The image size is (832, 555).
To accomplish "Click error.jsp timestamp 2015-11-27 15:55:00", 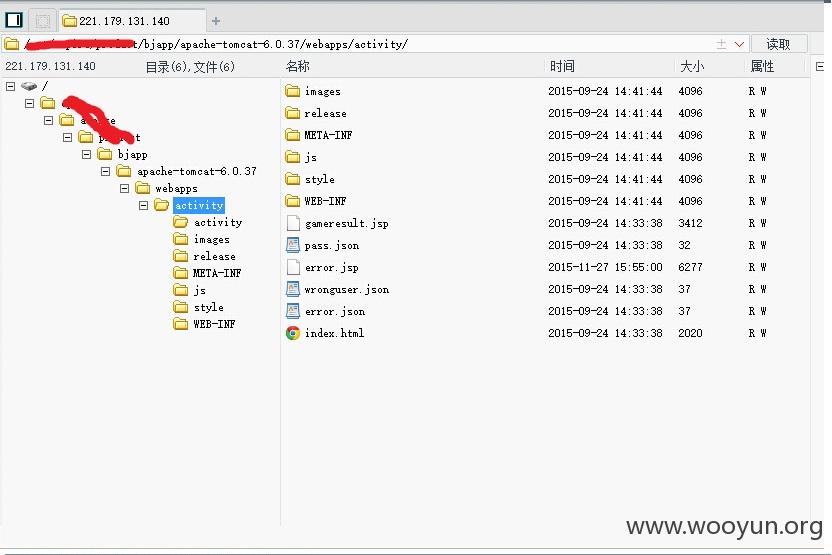I will pyautogui.click(x=605, y=267).
